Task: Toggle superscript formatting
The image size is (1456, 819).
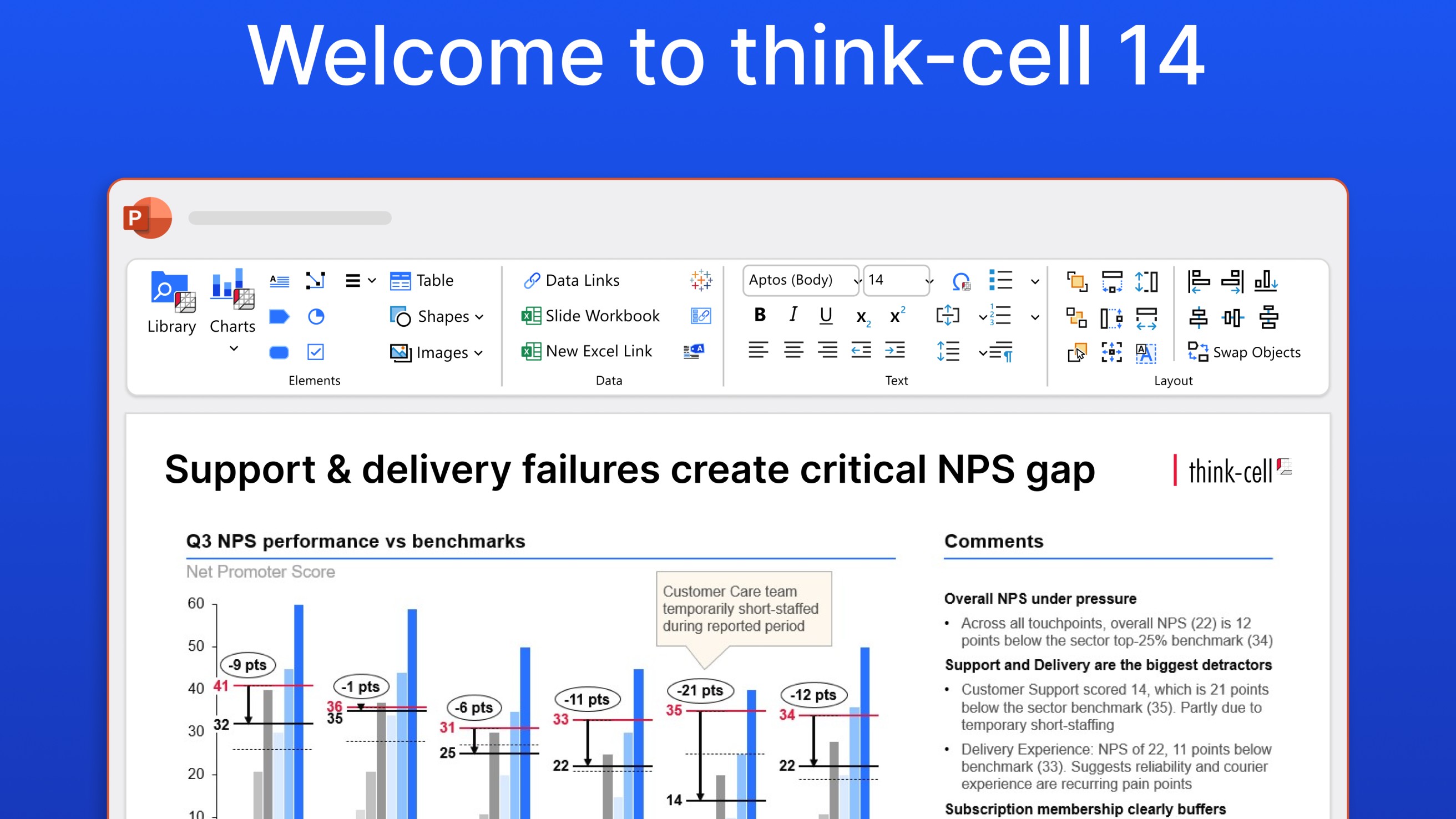Action: [x=898, y=314]
